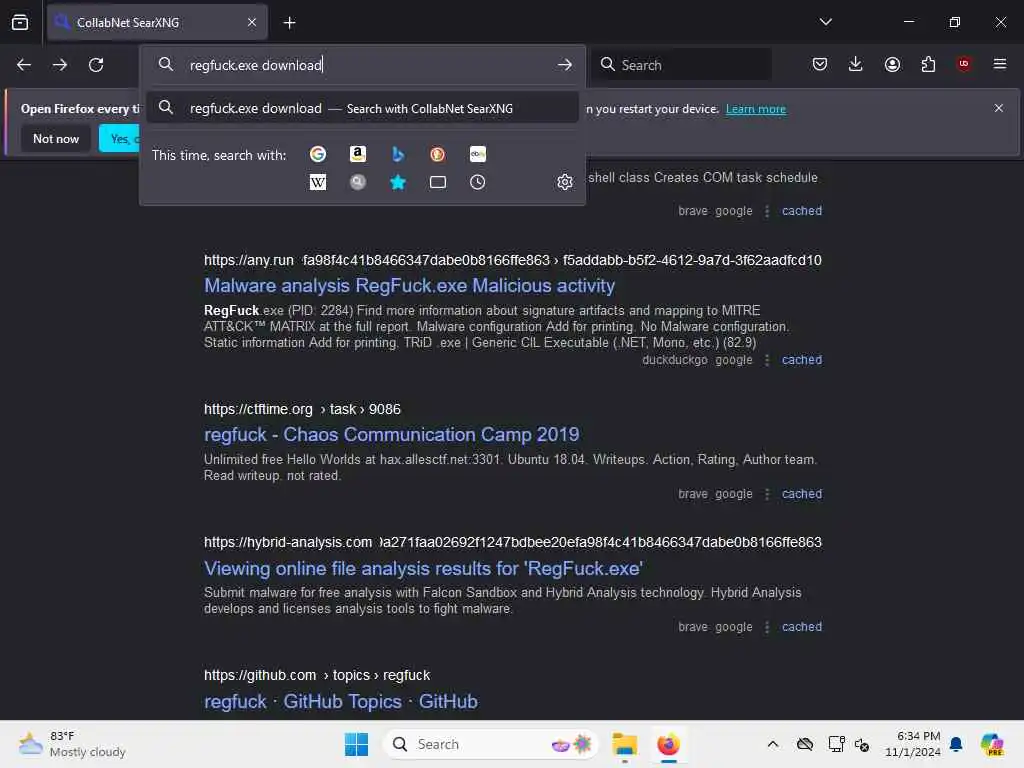Screen dimensions: 1024x768
Task: Open the uBlock Origin extension icon
Action: click(964, 63)
